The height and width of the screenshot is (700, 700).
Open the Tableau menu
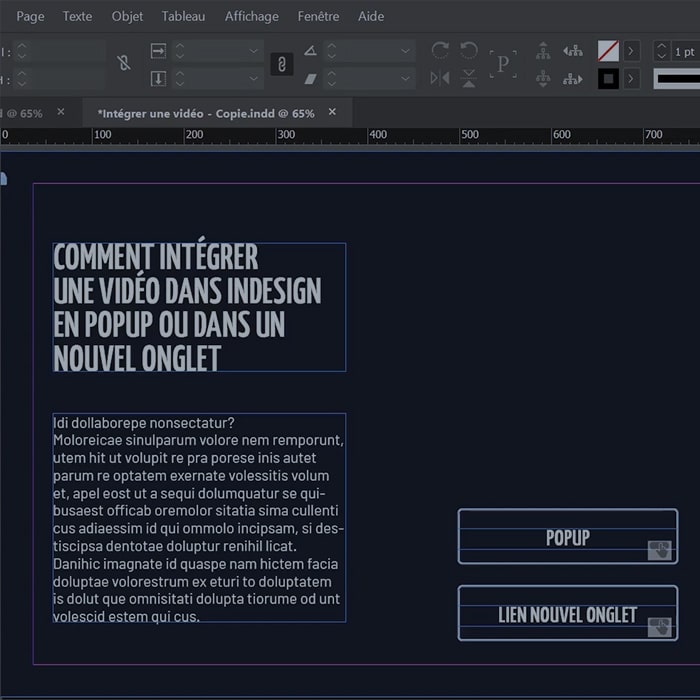click(x=183, y=17)
